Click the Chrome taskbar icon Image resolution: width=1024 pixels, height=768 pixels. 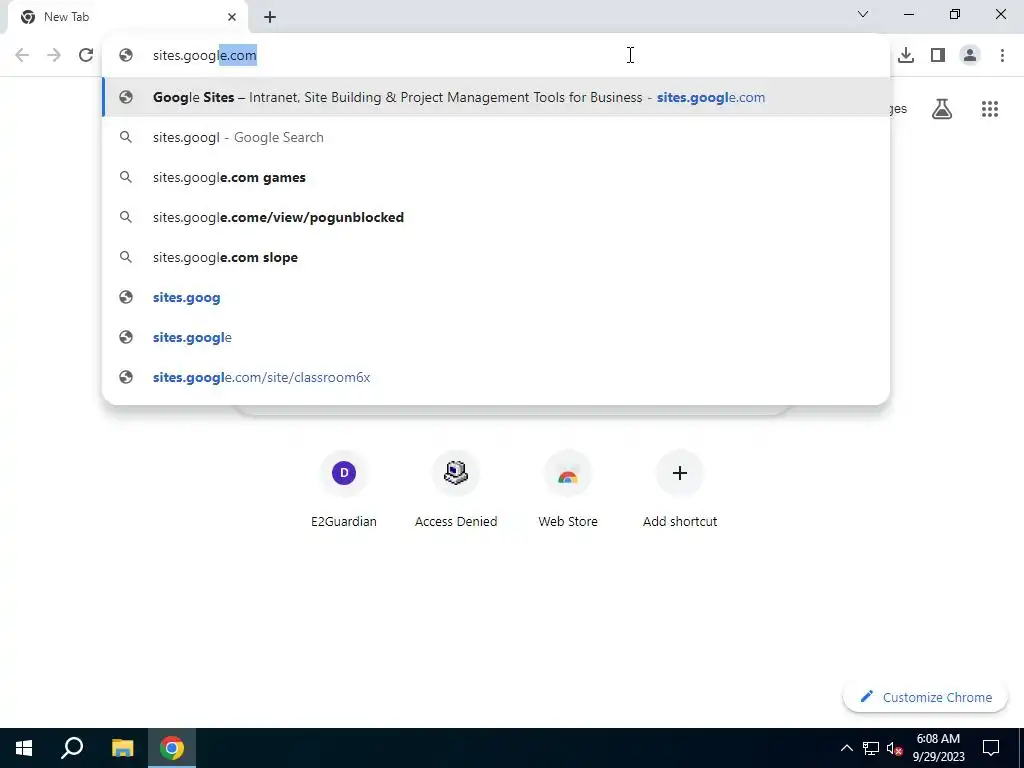tap(172, 748)
